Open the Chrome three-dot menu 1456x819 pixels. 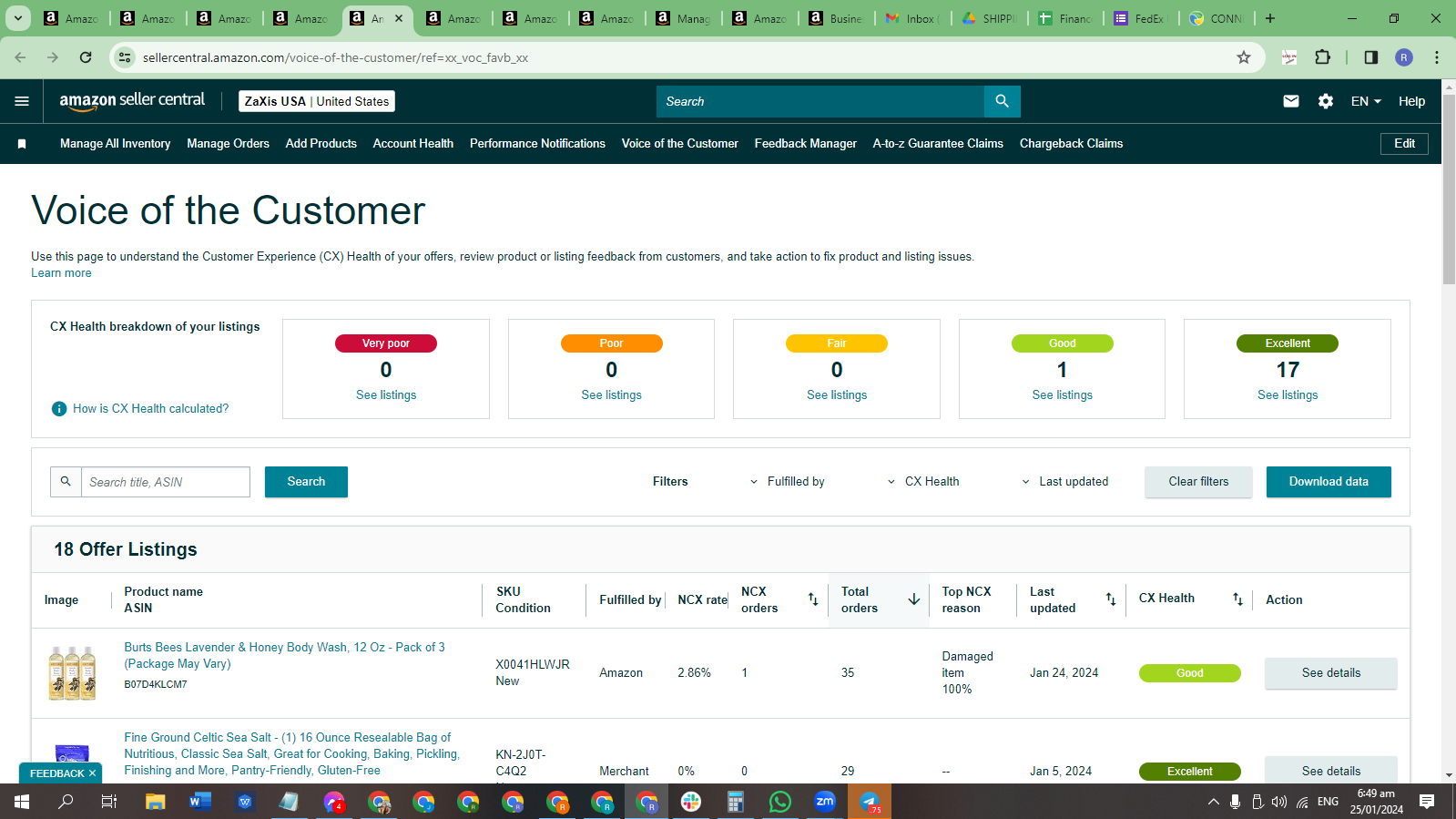(x=1437, y=57)
